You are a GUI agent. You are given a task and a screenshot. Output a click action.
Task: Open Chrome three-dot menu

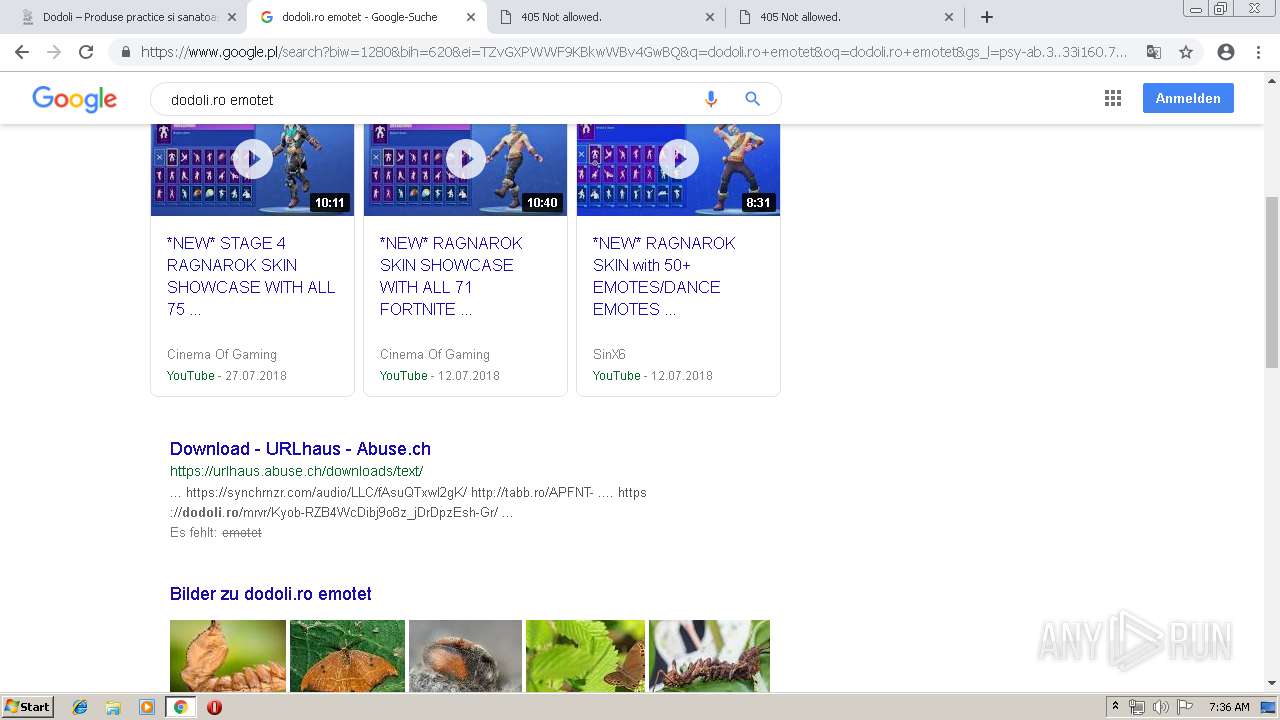click(1258, 52)
